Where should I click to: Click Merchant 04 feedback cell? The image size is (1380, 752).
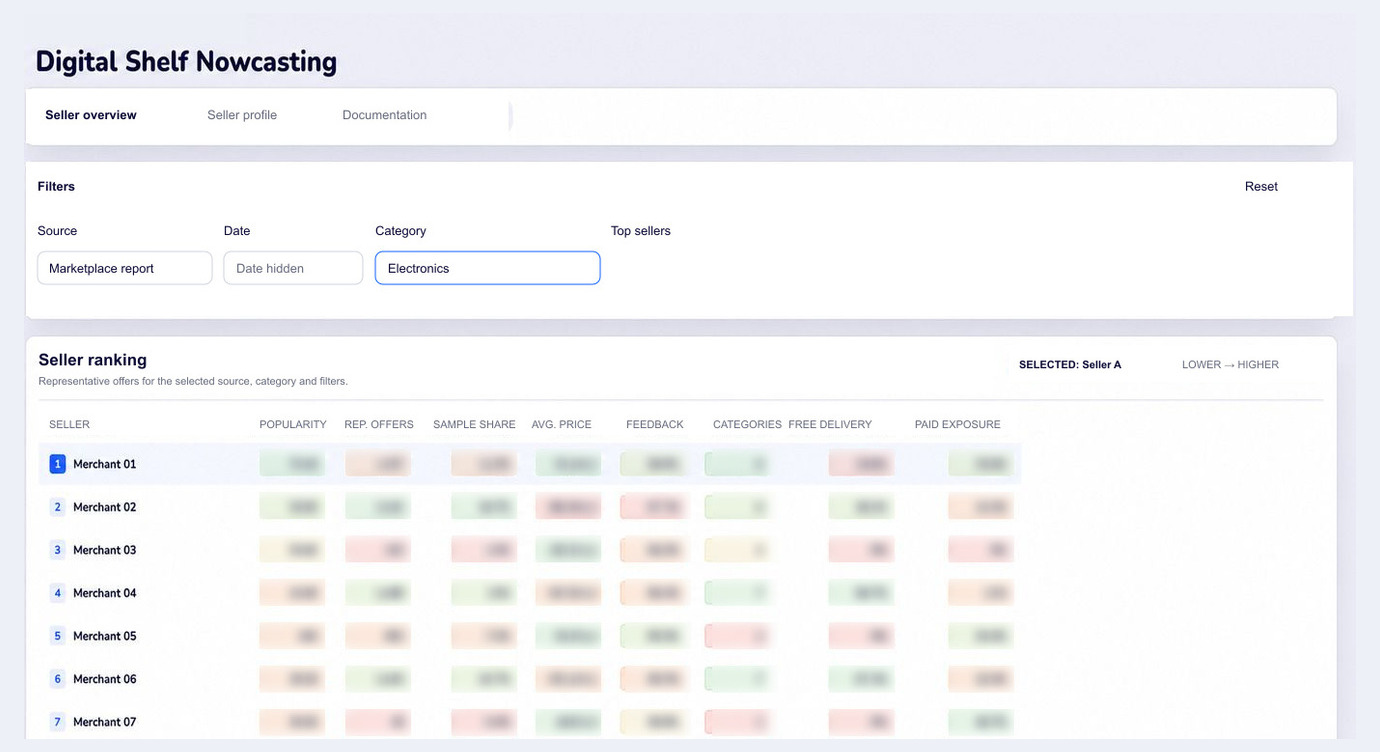(x=654, y=593)
